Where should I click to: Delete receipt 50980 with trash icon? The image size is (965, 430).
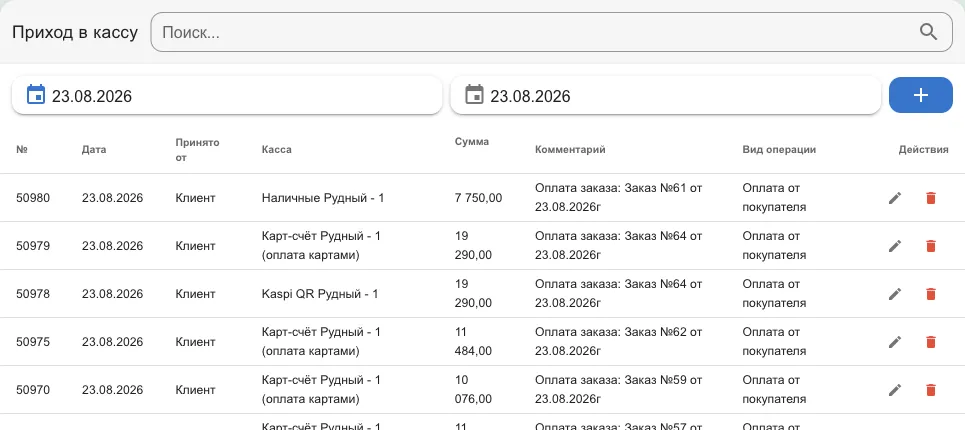931,197
